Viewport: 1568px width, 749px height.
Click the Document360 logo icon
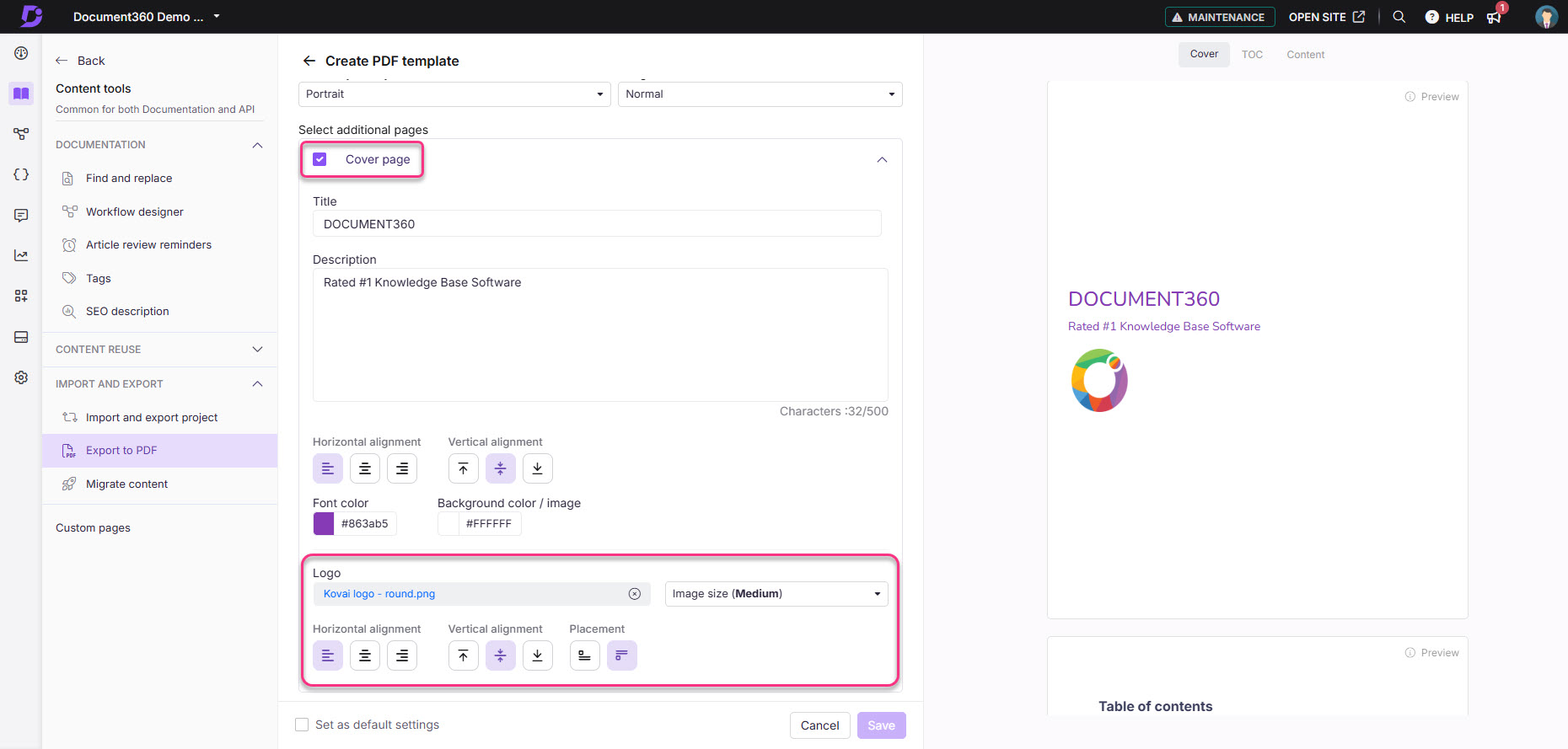coord(31,16)
